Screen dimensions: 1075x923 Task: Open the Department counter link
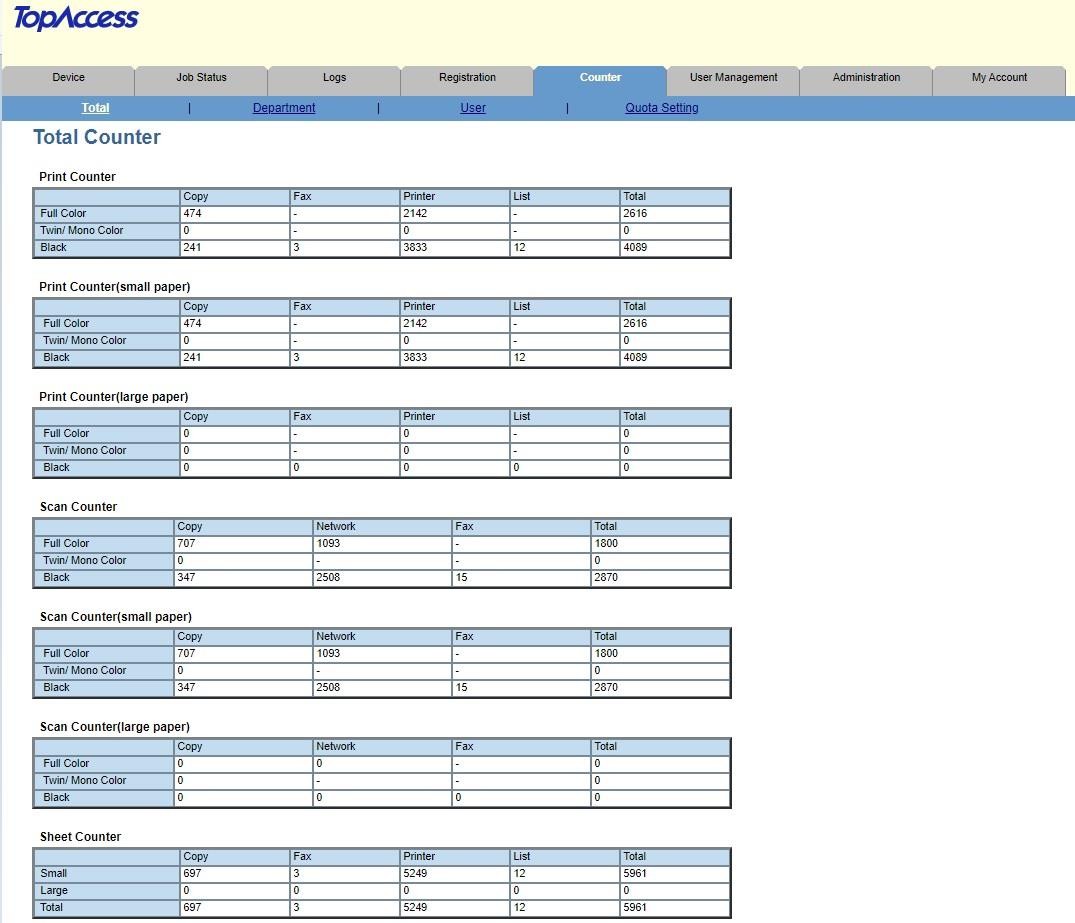coord(284,108)
